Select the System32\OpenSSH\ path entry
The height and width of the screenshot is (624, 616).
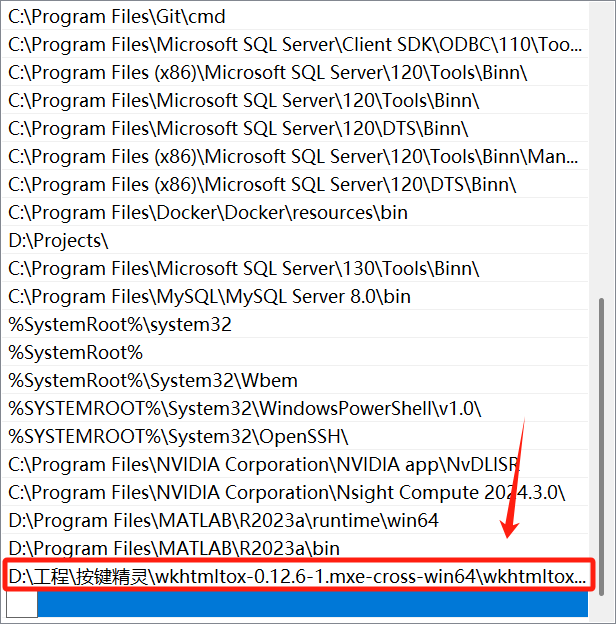[295, 436]
